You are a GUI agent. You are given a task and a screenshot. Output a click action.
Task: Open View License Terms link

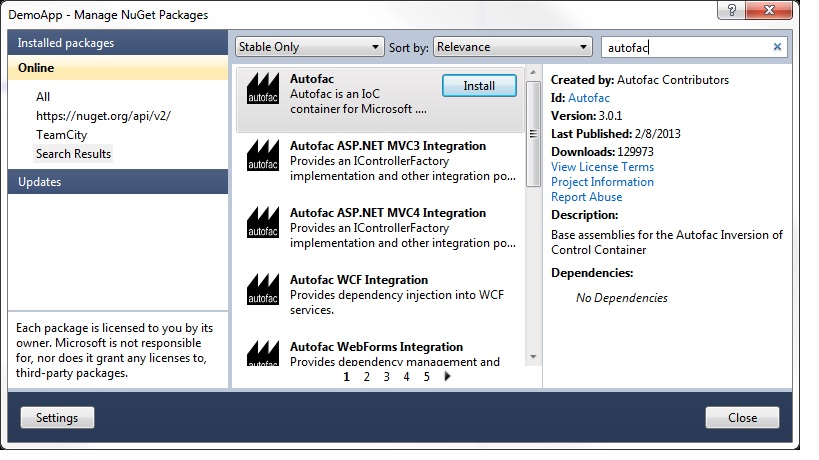tap(602, 167)
